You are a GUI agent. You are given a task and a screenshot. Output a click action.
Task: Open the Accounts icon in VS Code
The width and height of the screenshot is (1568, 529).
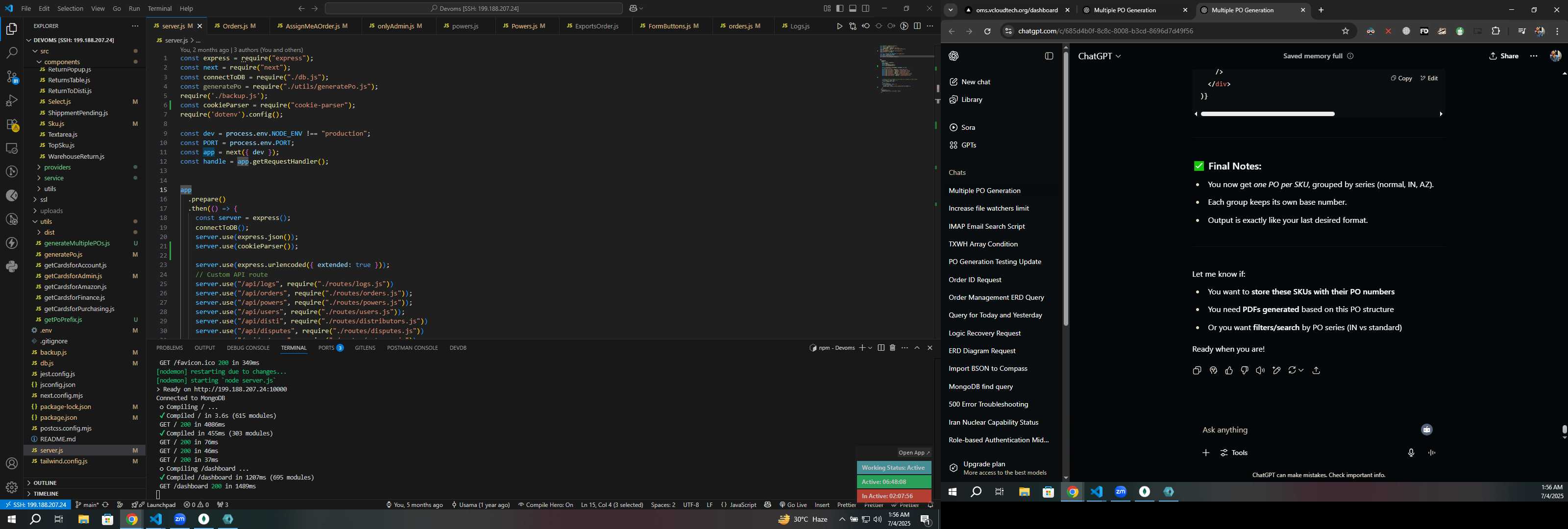[12, 463]
